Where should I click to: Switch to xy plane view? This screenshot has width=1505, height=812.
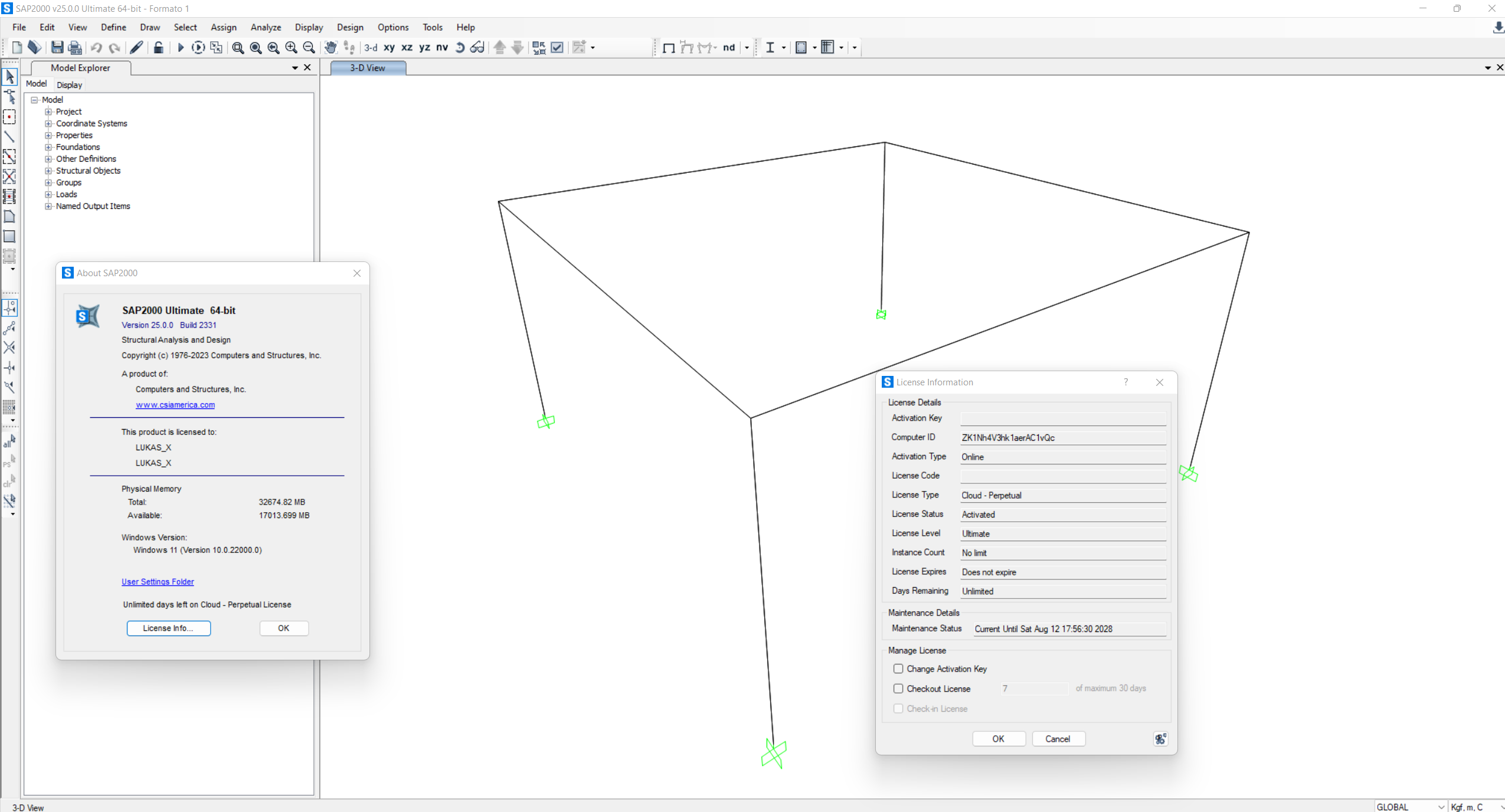click(389, 48)
